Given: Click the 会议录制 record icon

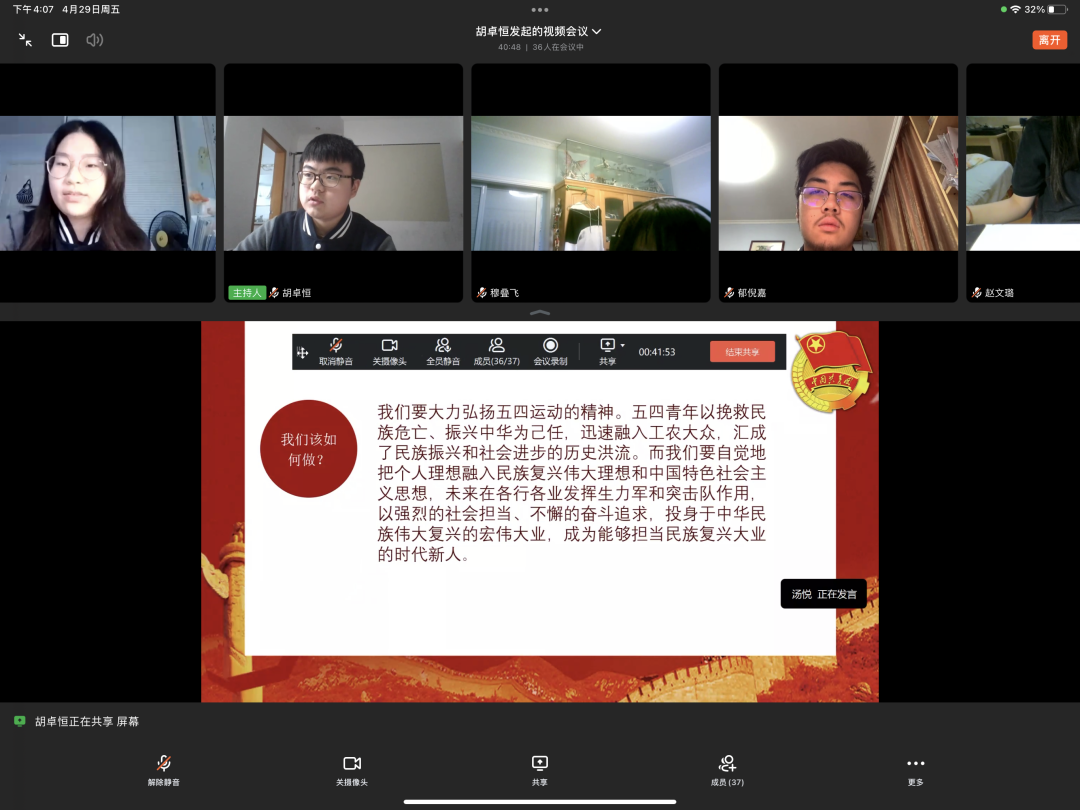Looking at the screenshot, I should [550, 352].
